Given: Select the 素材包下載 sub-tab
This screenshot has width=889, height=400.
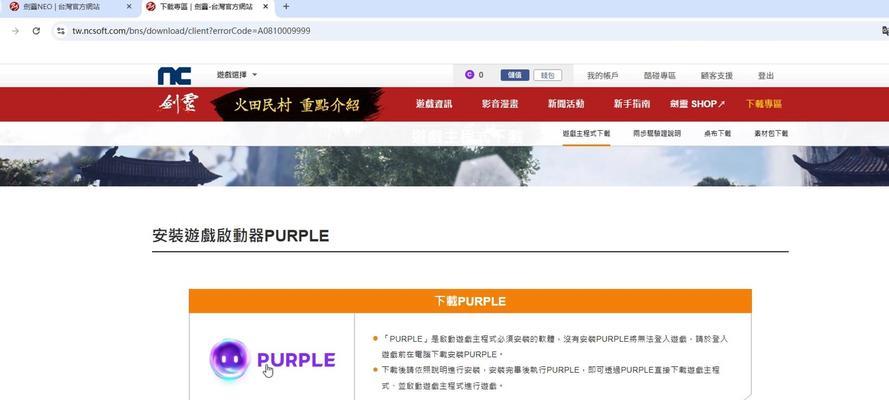Looking at the screenshot, I should coord(771,134).
